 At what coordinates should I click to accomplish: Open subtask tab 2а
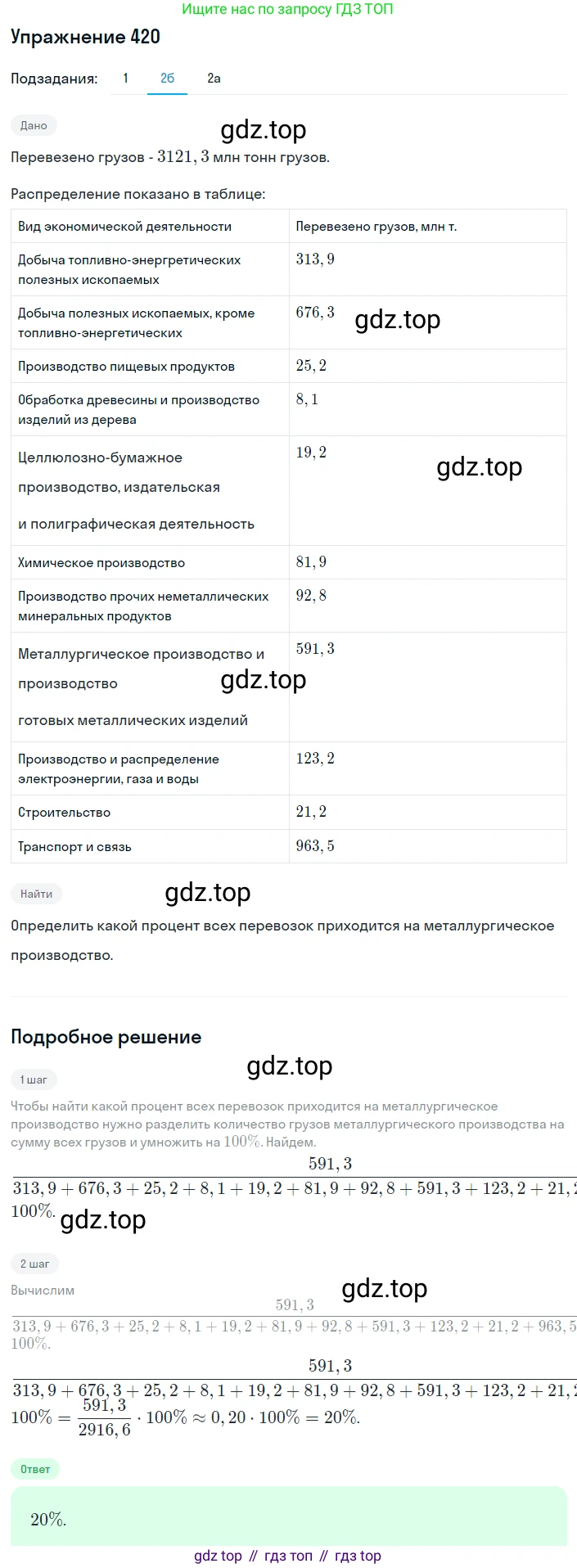214,79
